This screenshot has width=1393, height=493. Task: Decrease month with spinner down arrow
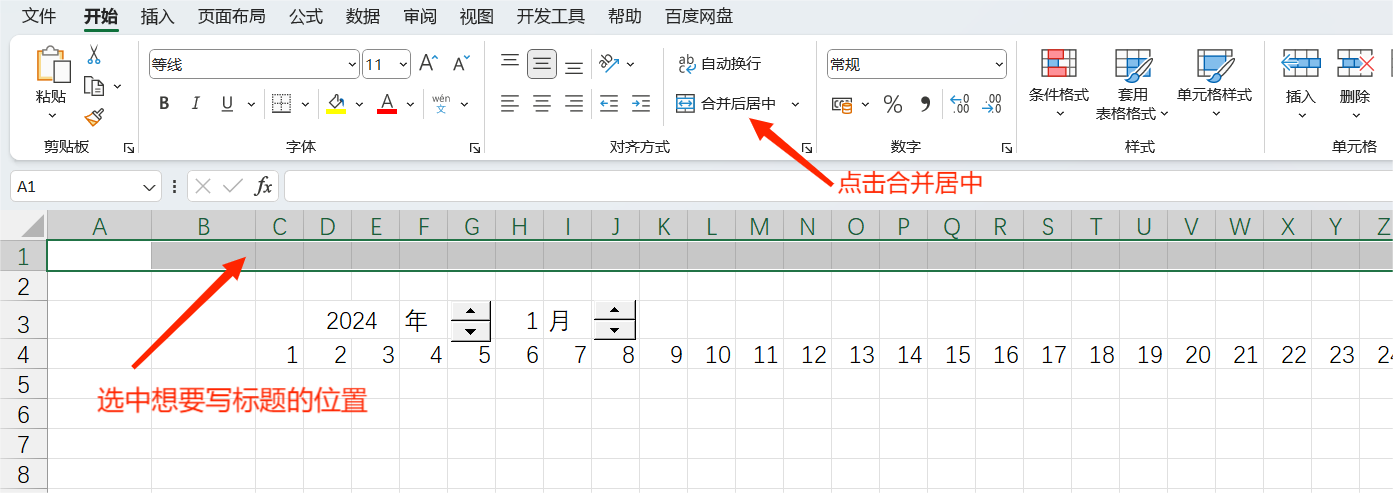click(x=614, y=330)
